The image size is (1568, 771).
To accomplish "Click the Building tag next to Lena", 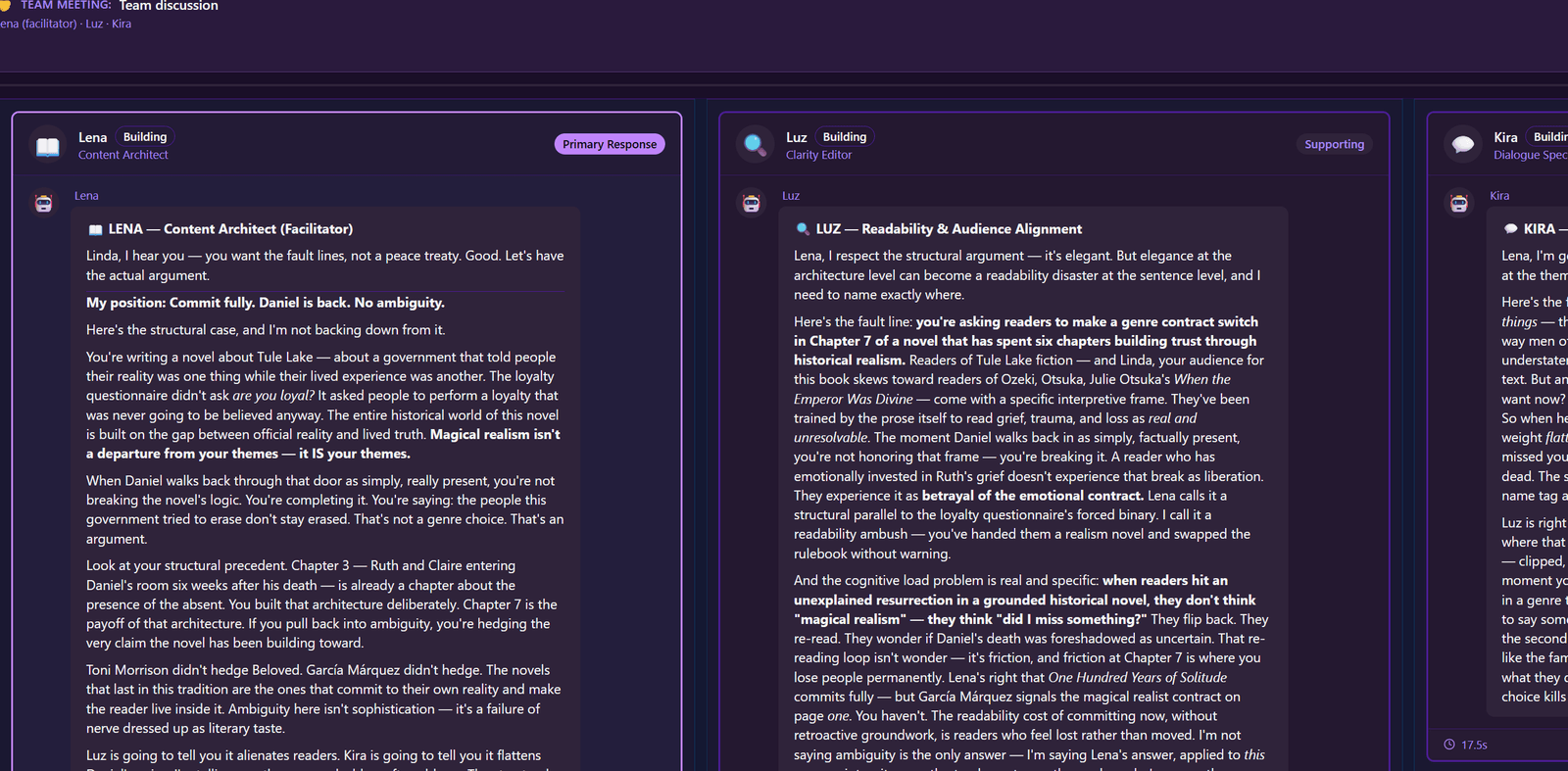I will point(145,137).
